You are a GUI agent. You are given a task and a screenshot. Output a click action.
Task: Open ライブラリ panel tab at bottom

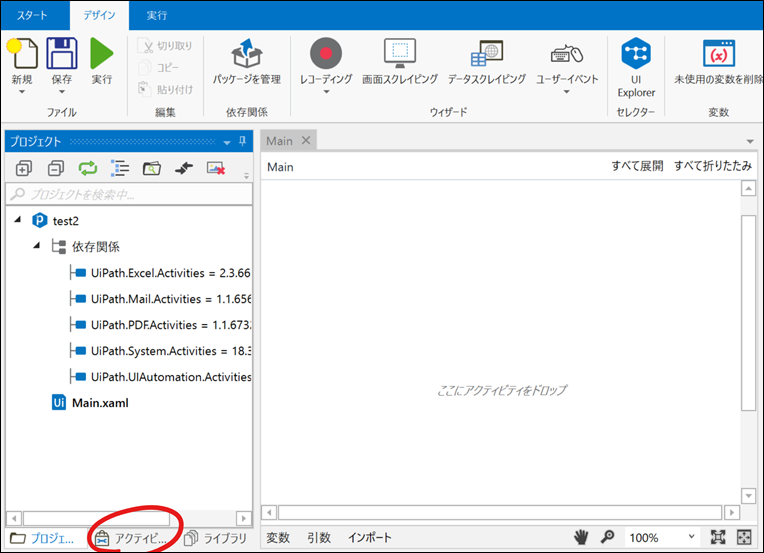click(215, 538)
